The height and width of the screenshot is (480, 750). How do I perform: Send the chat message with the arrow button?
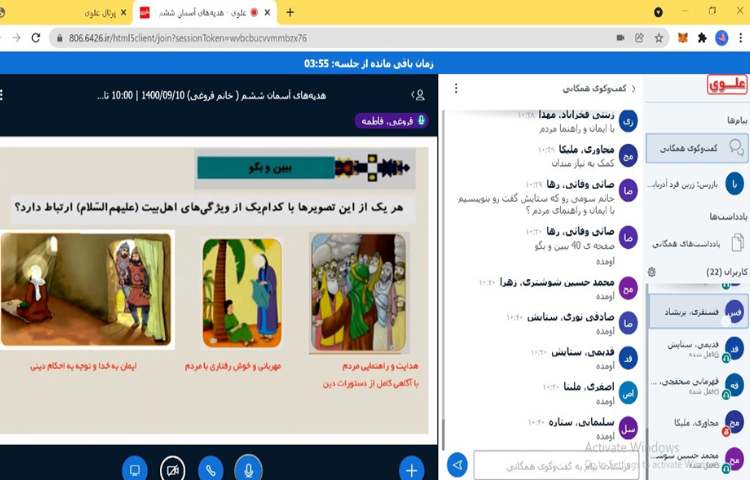point(457,465)
